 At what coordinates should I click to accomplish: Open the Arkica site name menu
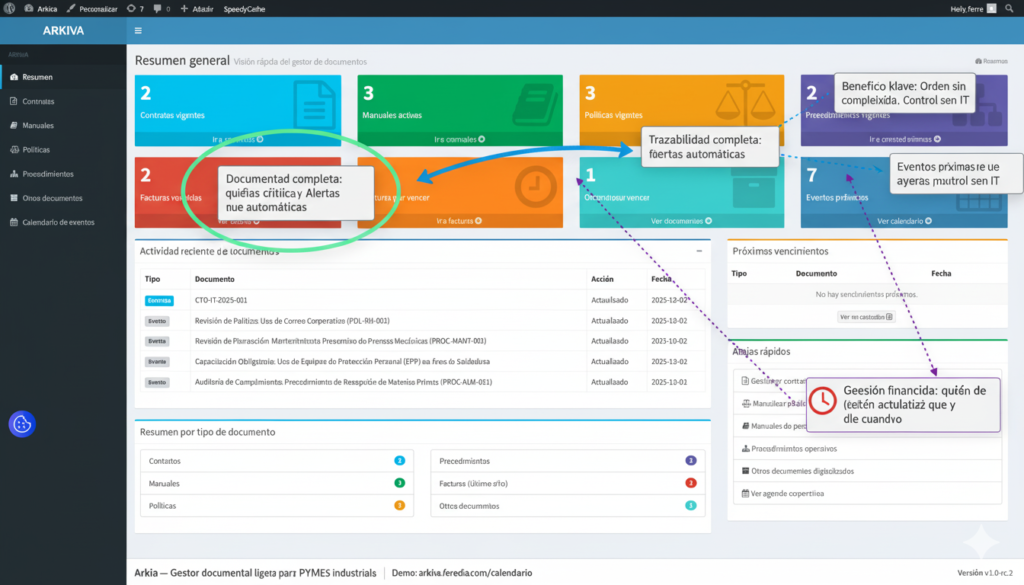[x=40, y=8]
